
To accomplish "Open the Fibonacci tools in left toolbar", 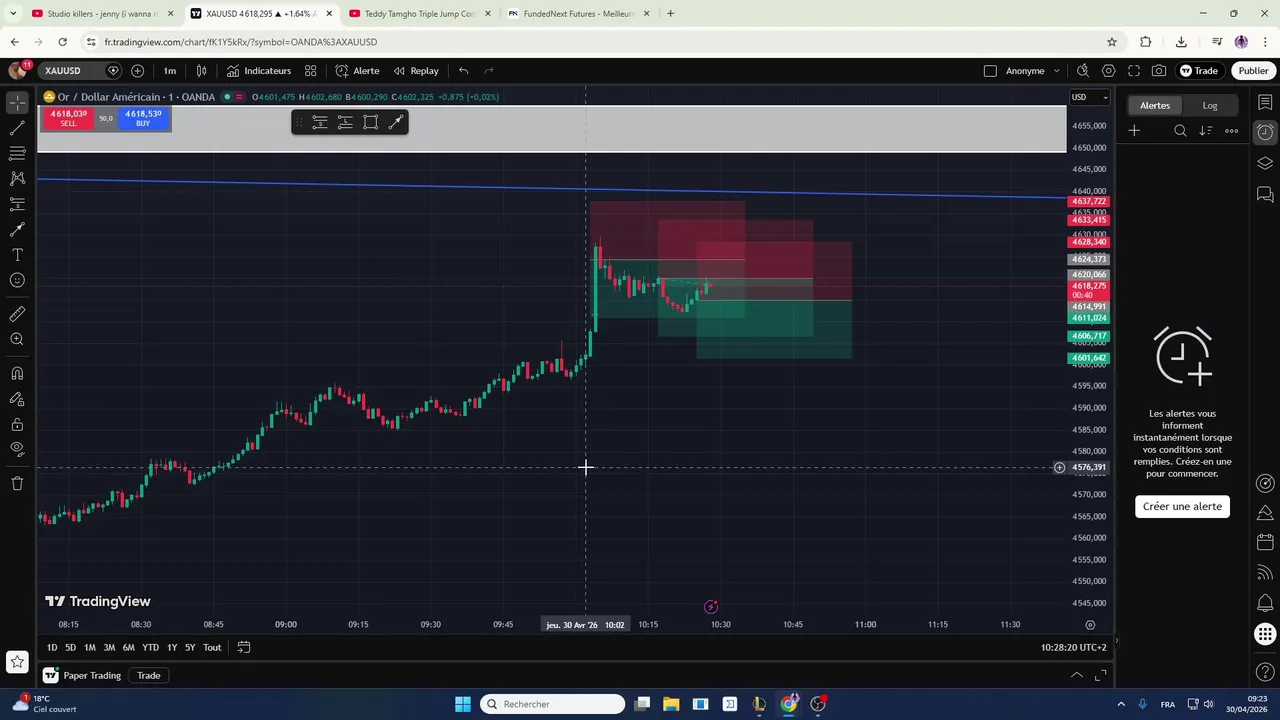I will [x=17, y=153].
